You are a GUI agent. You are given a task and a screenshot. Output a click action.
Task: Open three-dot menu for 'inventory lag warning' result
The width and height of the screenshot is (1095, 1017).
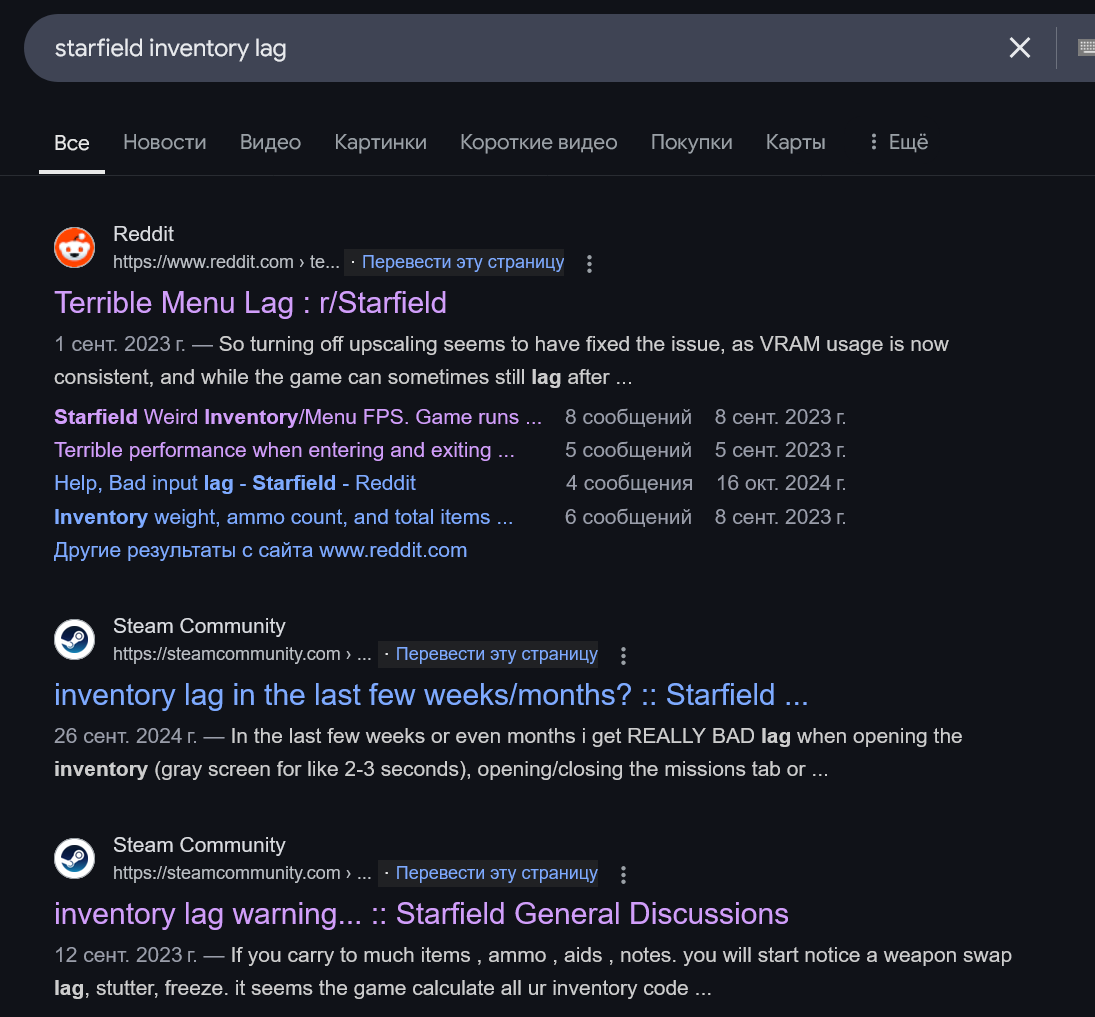(624, 874)
